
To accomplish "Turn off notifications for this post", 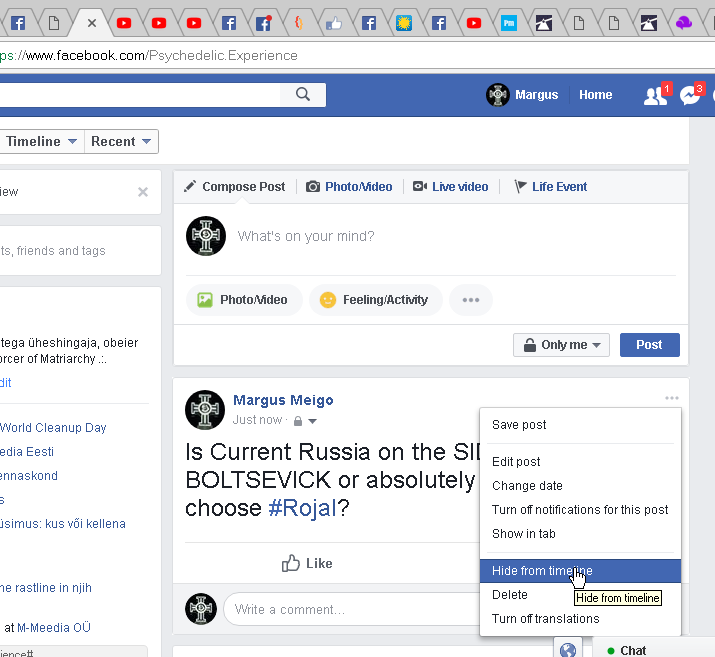I will (x=580, y=509).
